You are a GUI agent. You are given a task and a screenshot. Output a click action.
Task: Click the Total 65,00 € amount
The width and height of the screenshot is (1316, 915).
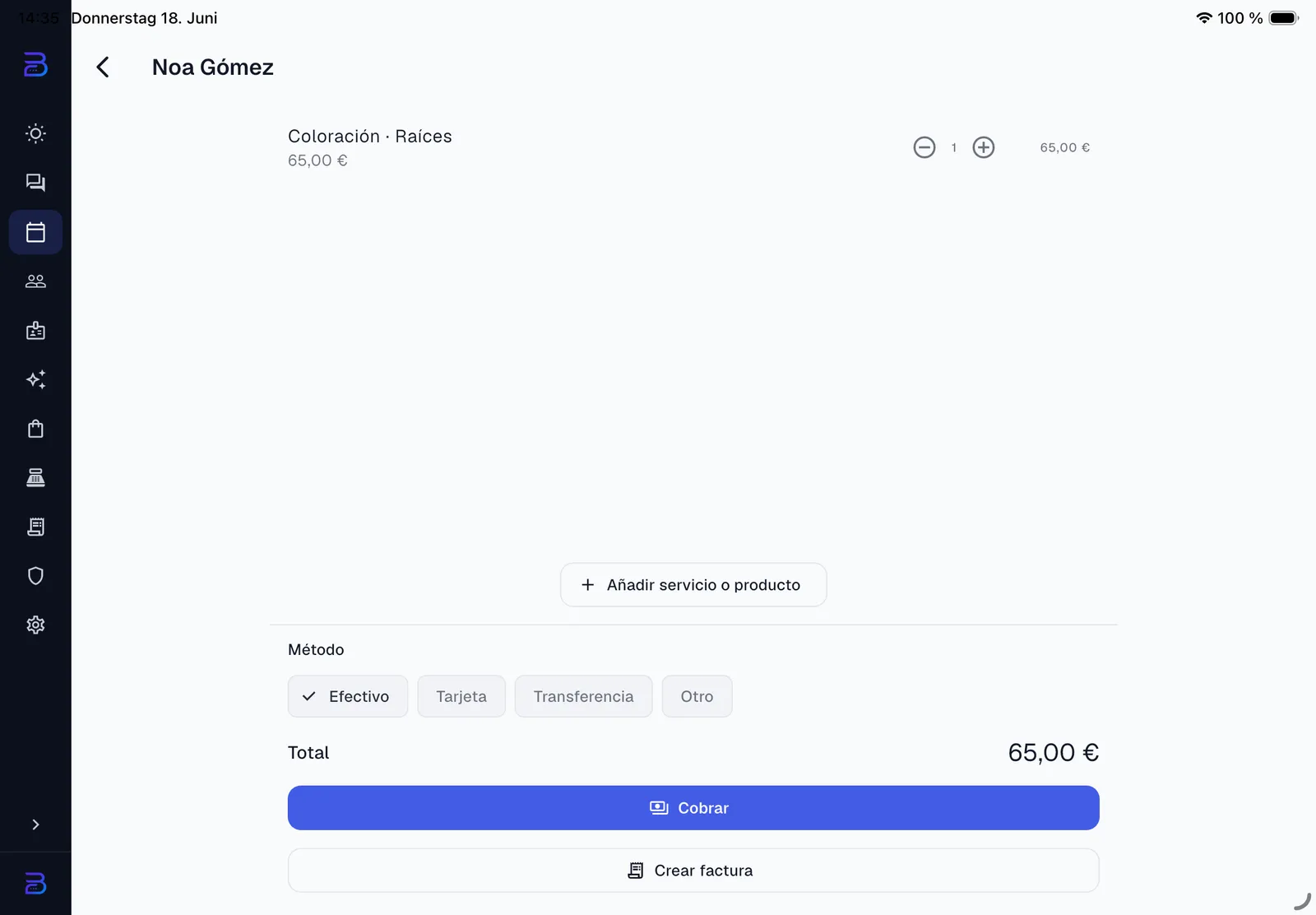click(x=1054, y=753)
